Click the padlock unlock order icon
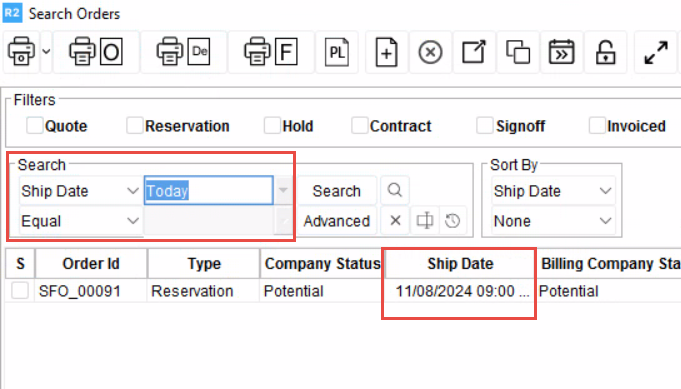Screen dimensions: 681x389 (605, 52)
